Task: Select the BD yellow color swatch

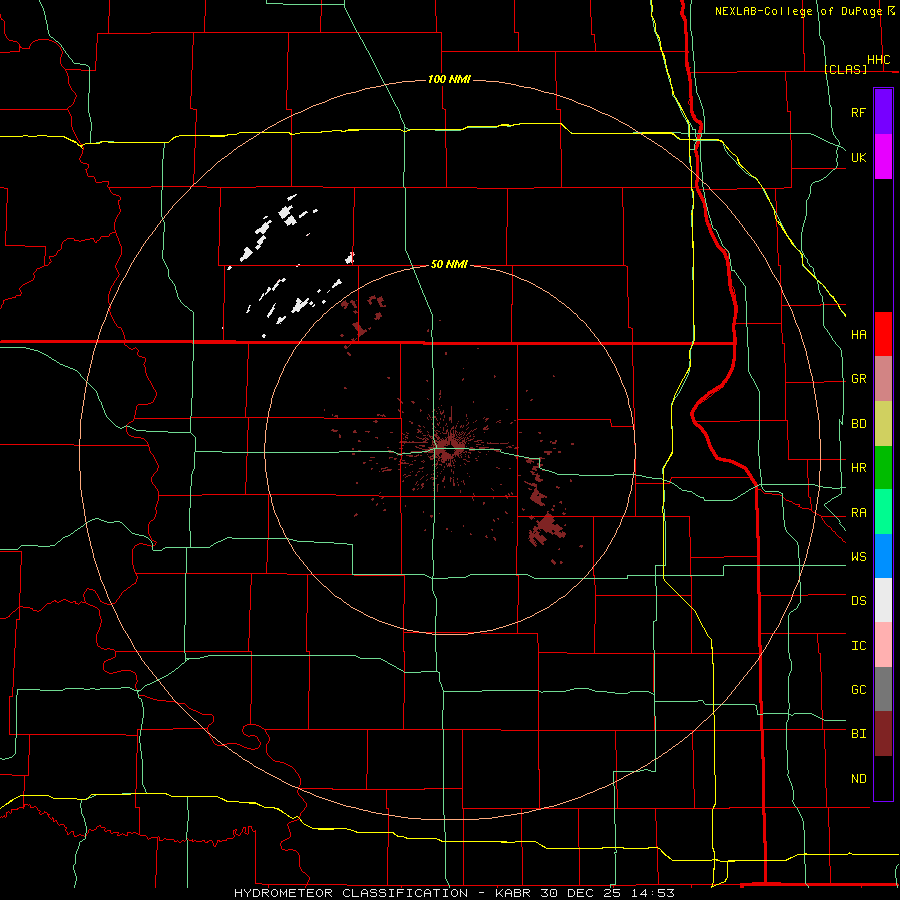Action: tap(883, 423)
